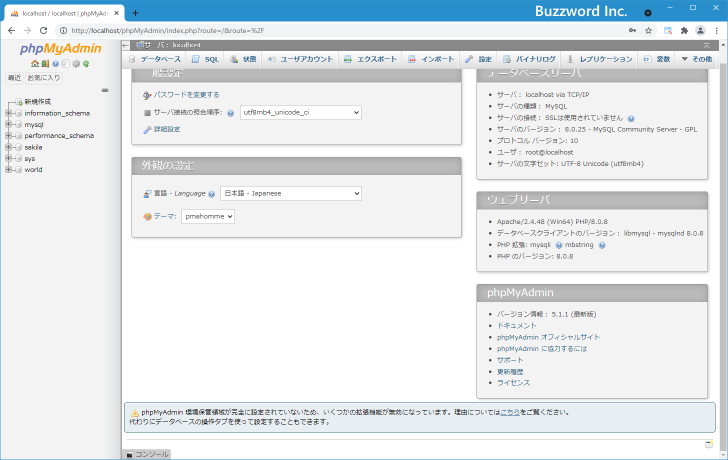
Task: Click help icon next to 言語 - Language
Action: click(212, 194)
